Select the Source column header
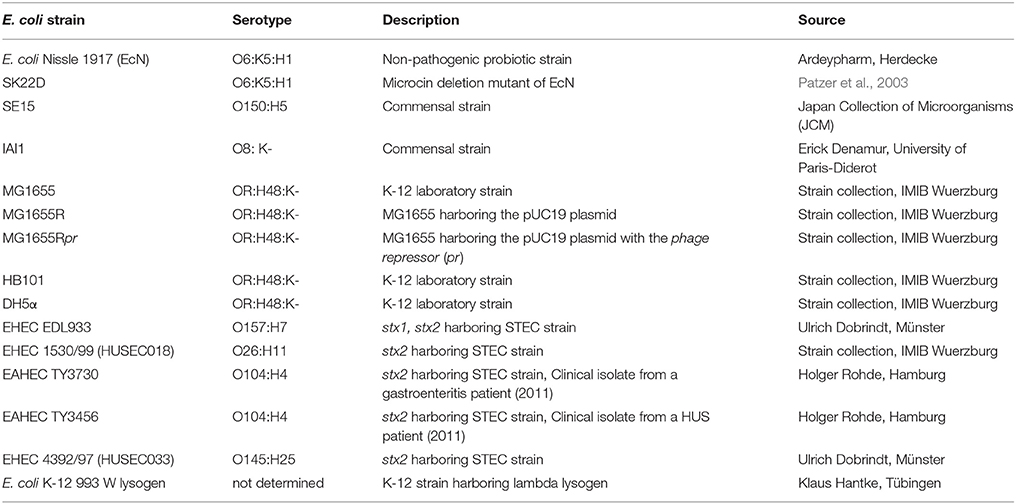Image resolution: width=1016 pixels, height=504 pixels. pos(821,20)
